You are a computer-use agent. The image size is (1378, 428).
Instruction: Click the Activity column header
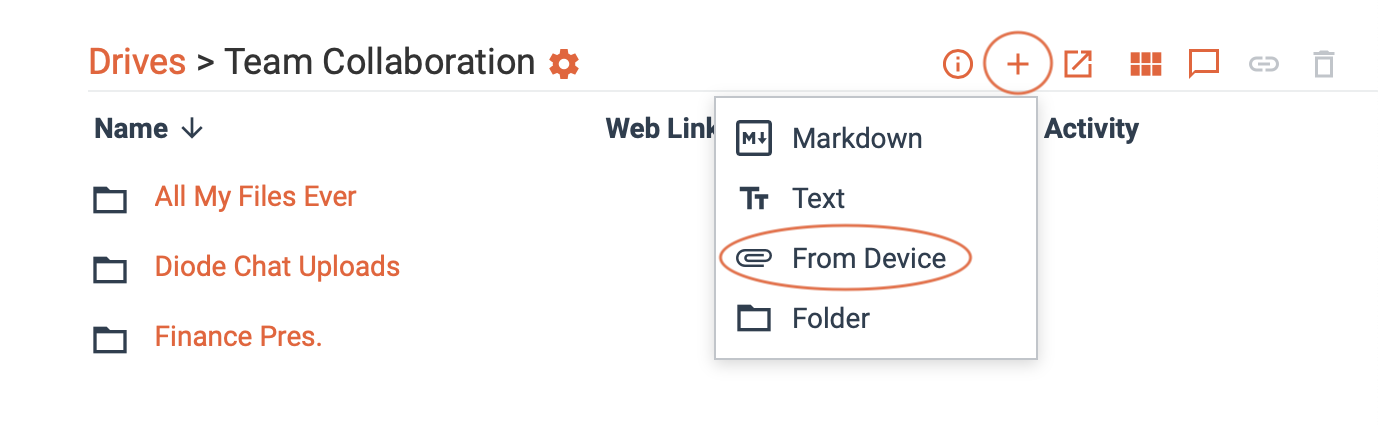[x=1091, y=129]
